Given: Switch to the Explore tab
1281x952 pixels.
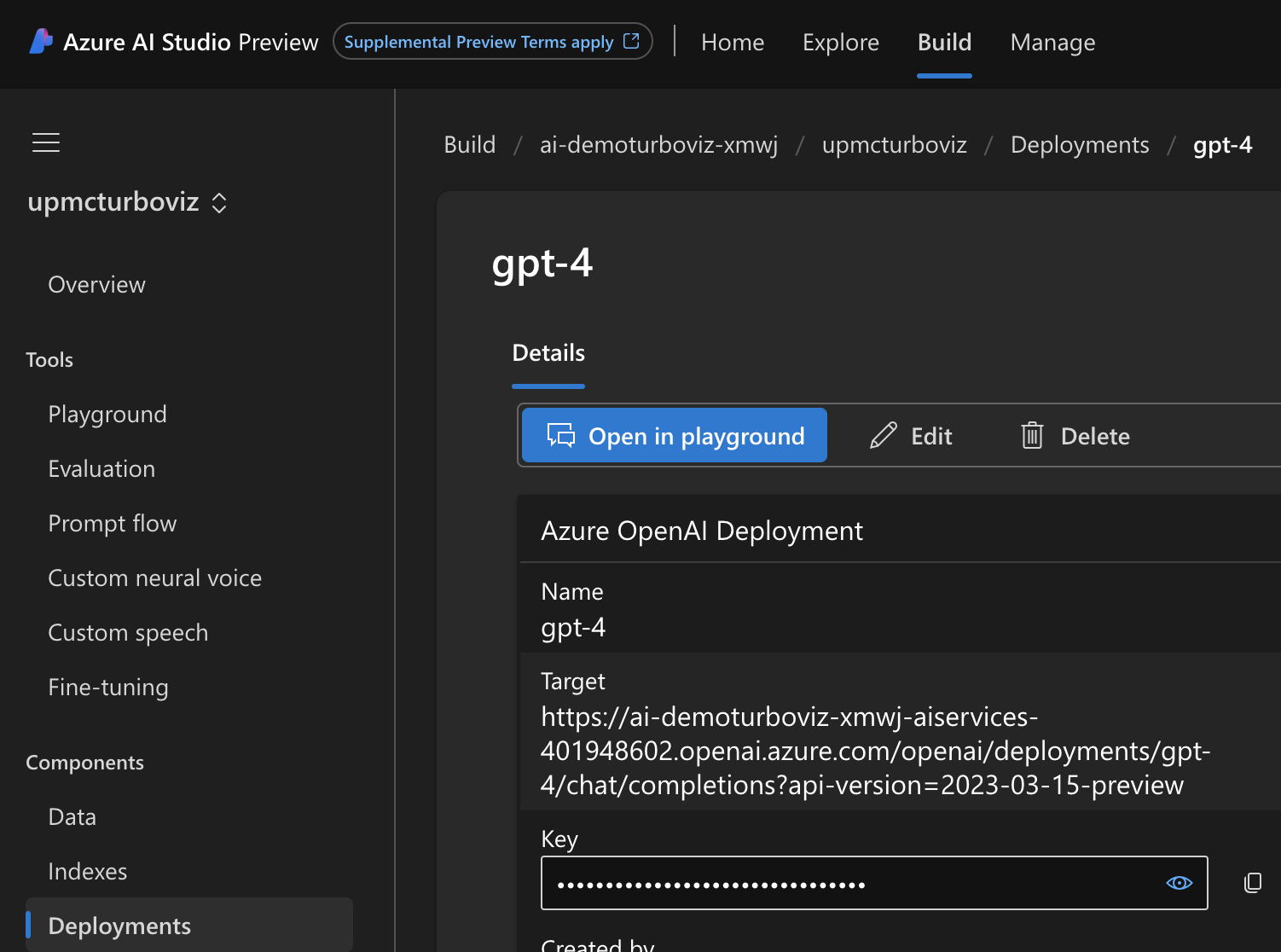Looking at the screenshot, I should (841, 42).
